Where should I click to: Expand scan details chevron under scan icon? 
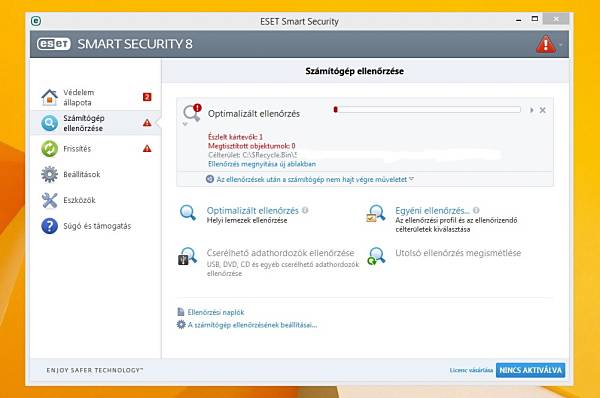pos(185,124)
